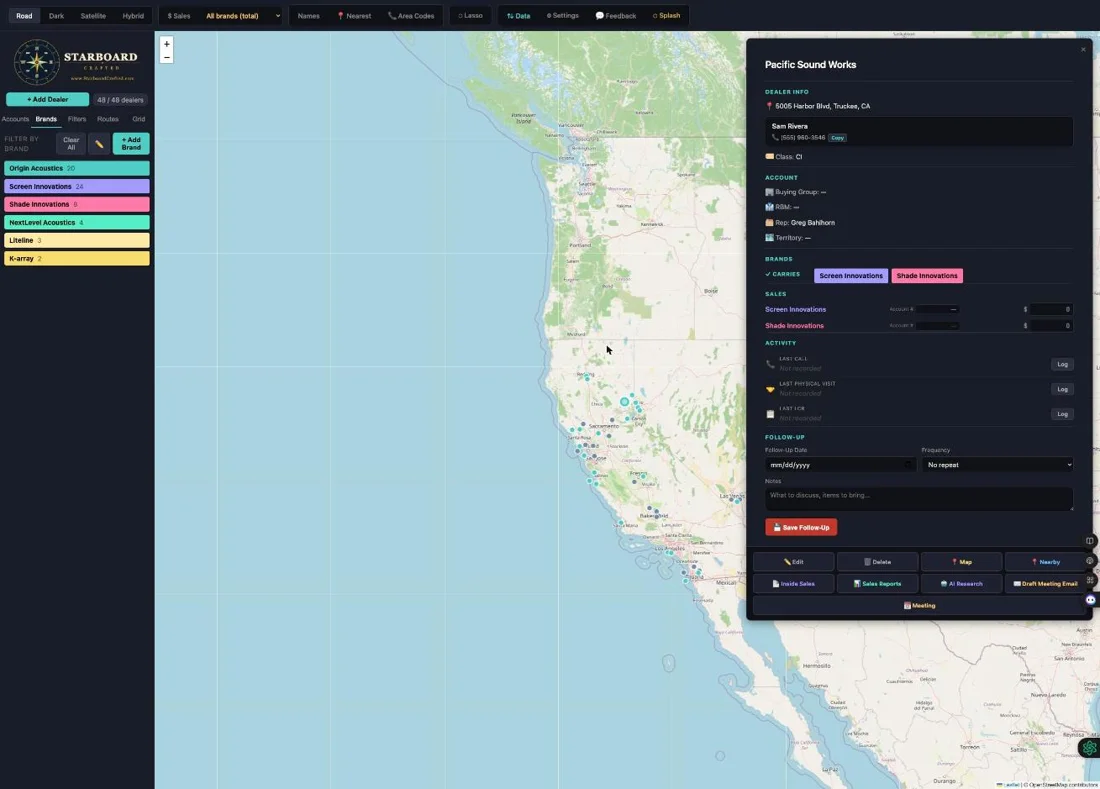Click Shade Innovations sales dollar field
The width and height of the screenshot is (1100, 789).
pos(1051,325)
